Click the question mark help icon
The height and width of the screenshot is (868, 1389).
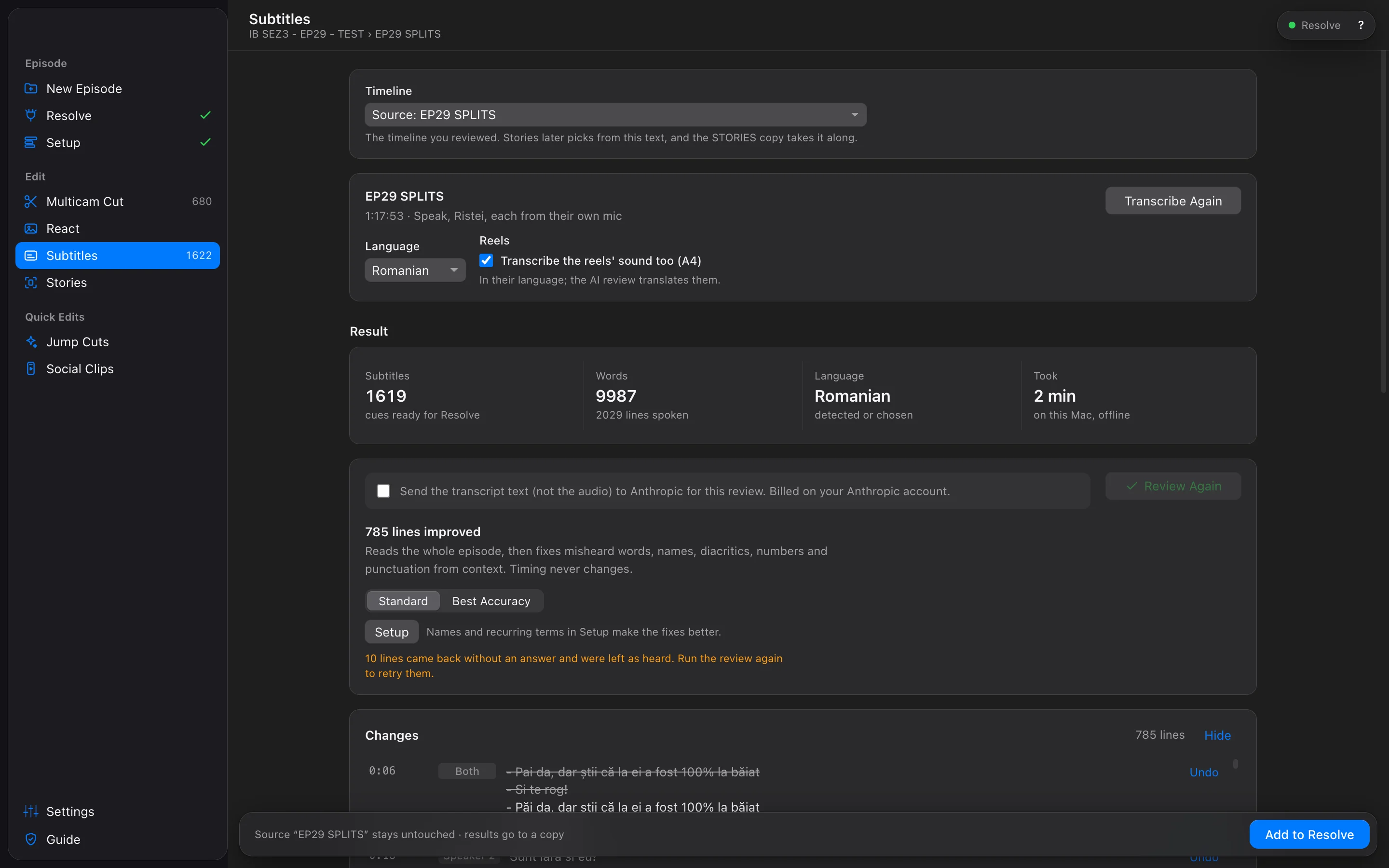(x=1360, y=25)
